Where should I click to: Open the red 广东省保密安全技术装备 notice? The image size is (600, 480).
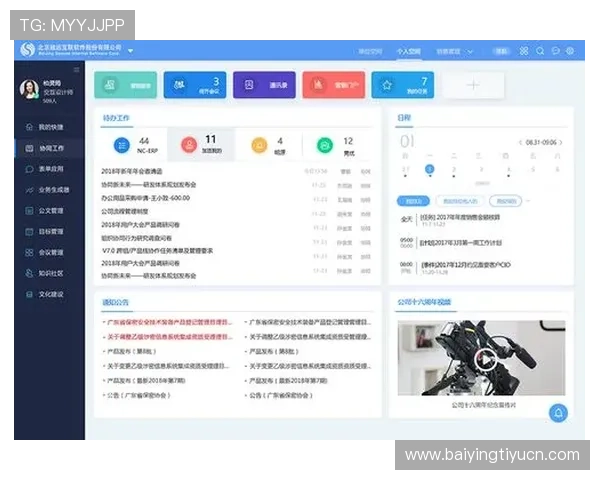(168, 322)
